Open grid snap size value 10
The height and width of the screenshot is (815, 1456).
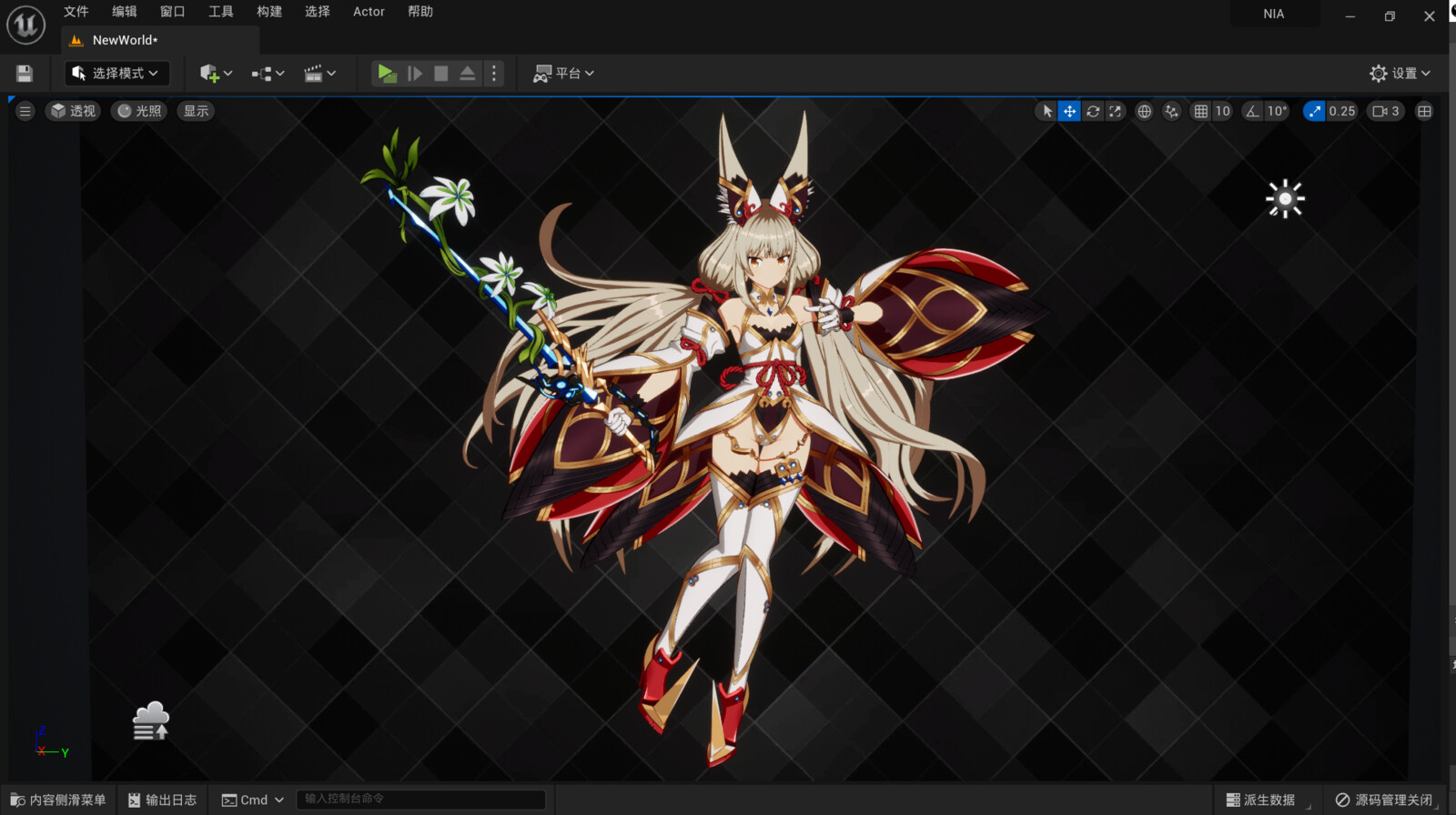click(x=1222, y=111)
